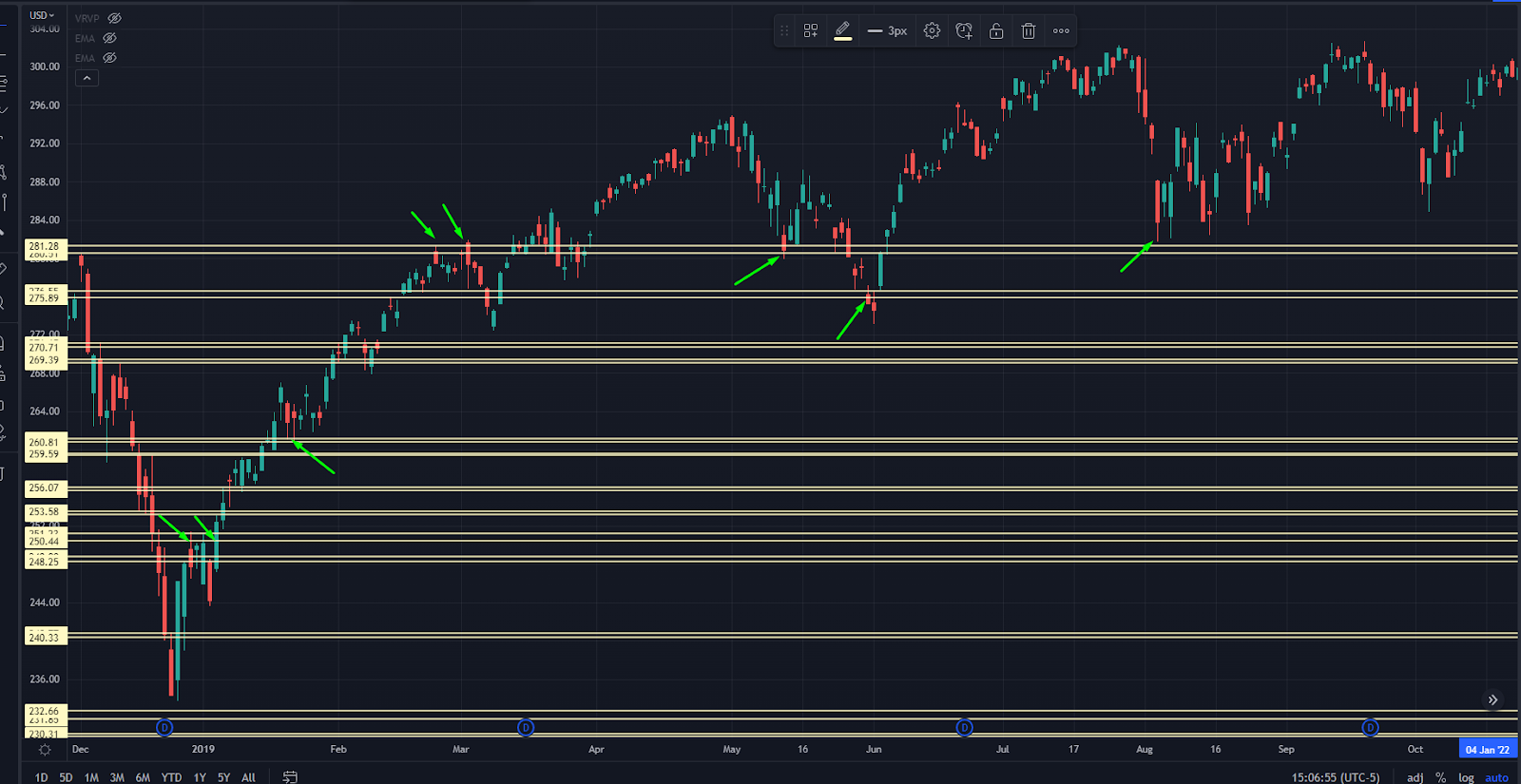The height and width of the screenshot is (784, 1521).
Task: Select the 250.44 price label
Action: (44, 542)
